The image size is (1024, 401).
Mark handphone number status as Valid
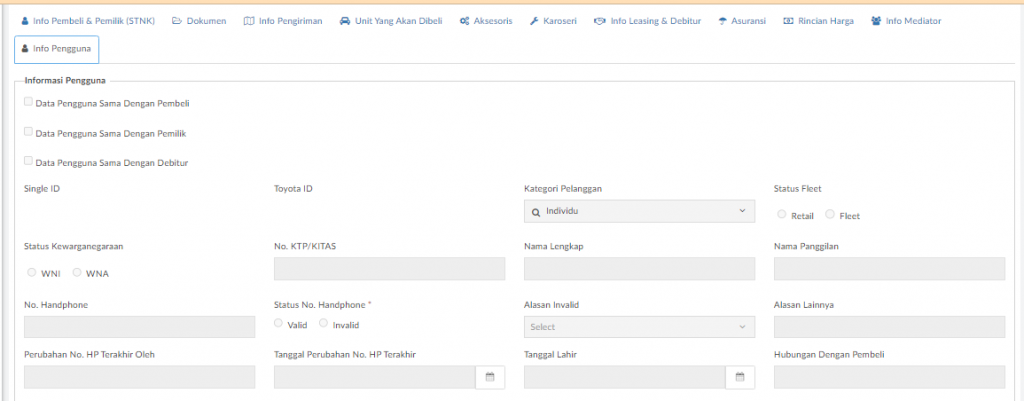[x=279, y=323]
